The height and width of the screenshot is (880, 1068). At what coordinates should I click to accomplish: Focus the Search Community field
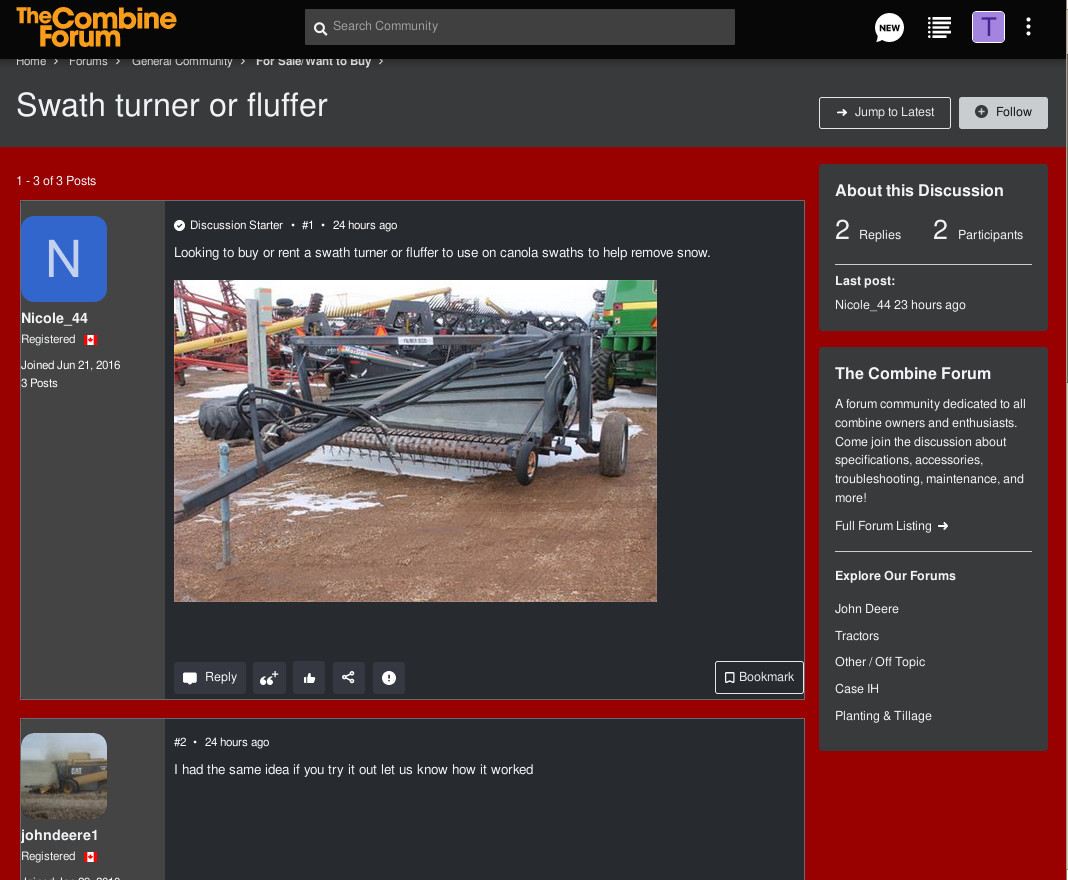pyautogui.click(x=520, y=27)
